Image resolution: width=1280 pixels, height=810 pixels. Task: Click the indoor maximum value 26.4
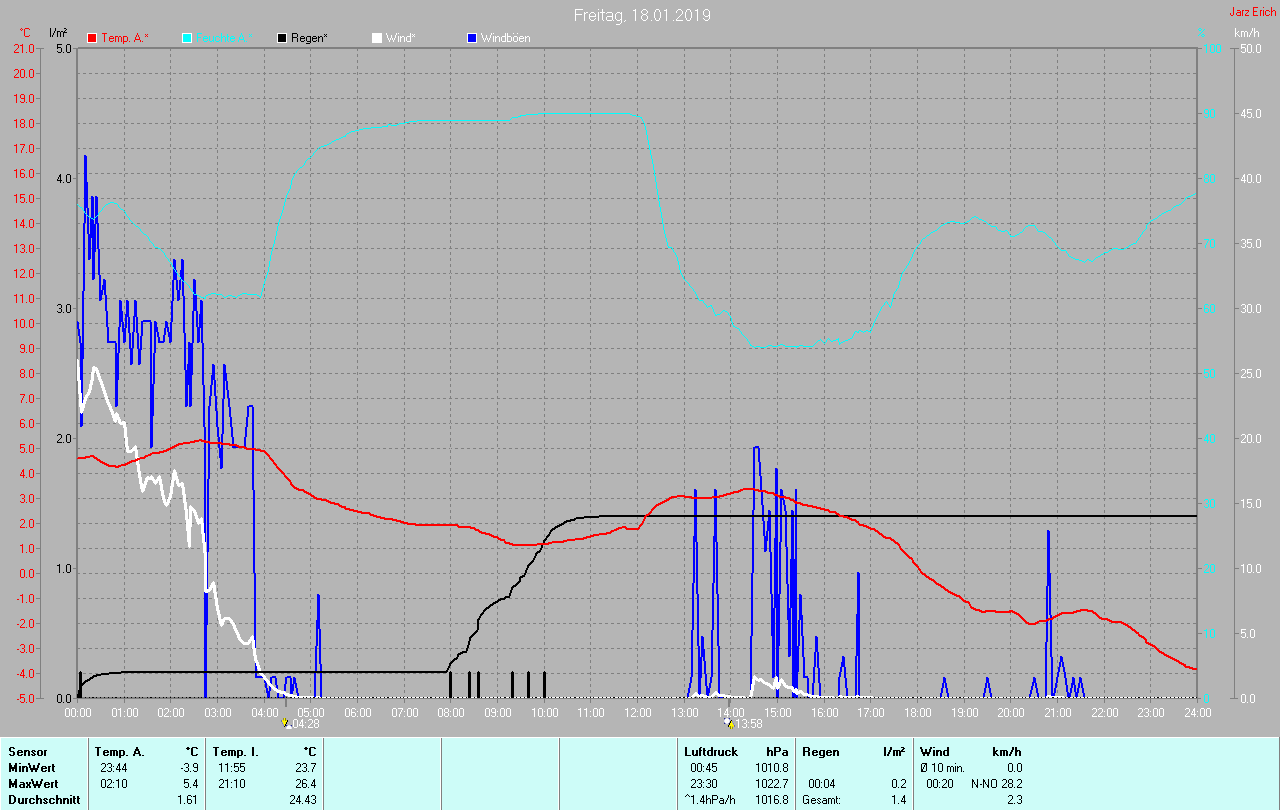pyautogui.click(x=305, y=783)
